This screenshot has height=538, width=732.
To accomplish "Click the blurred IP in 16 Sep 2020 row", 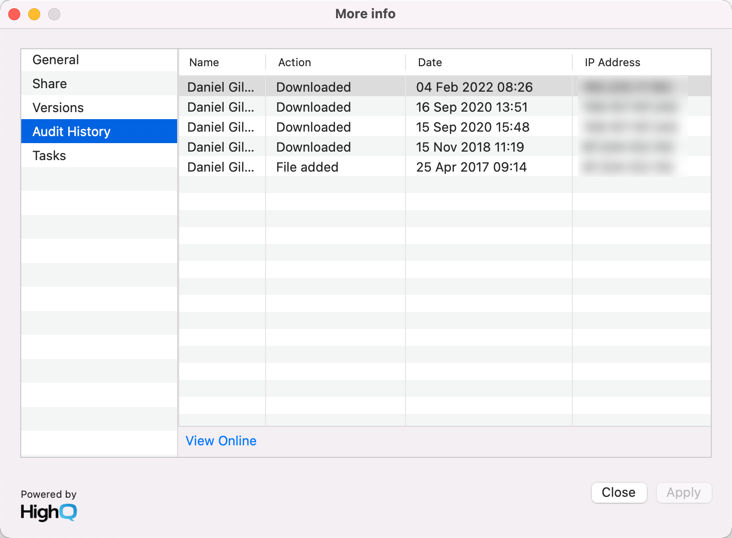I will click(x=629, y=107).
